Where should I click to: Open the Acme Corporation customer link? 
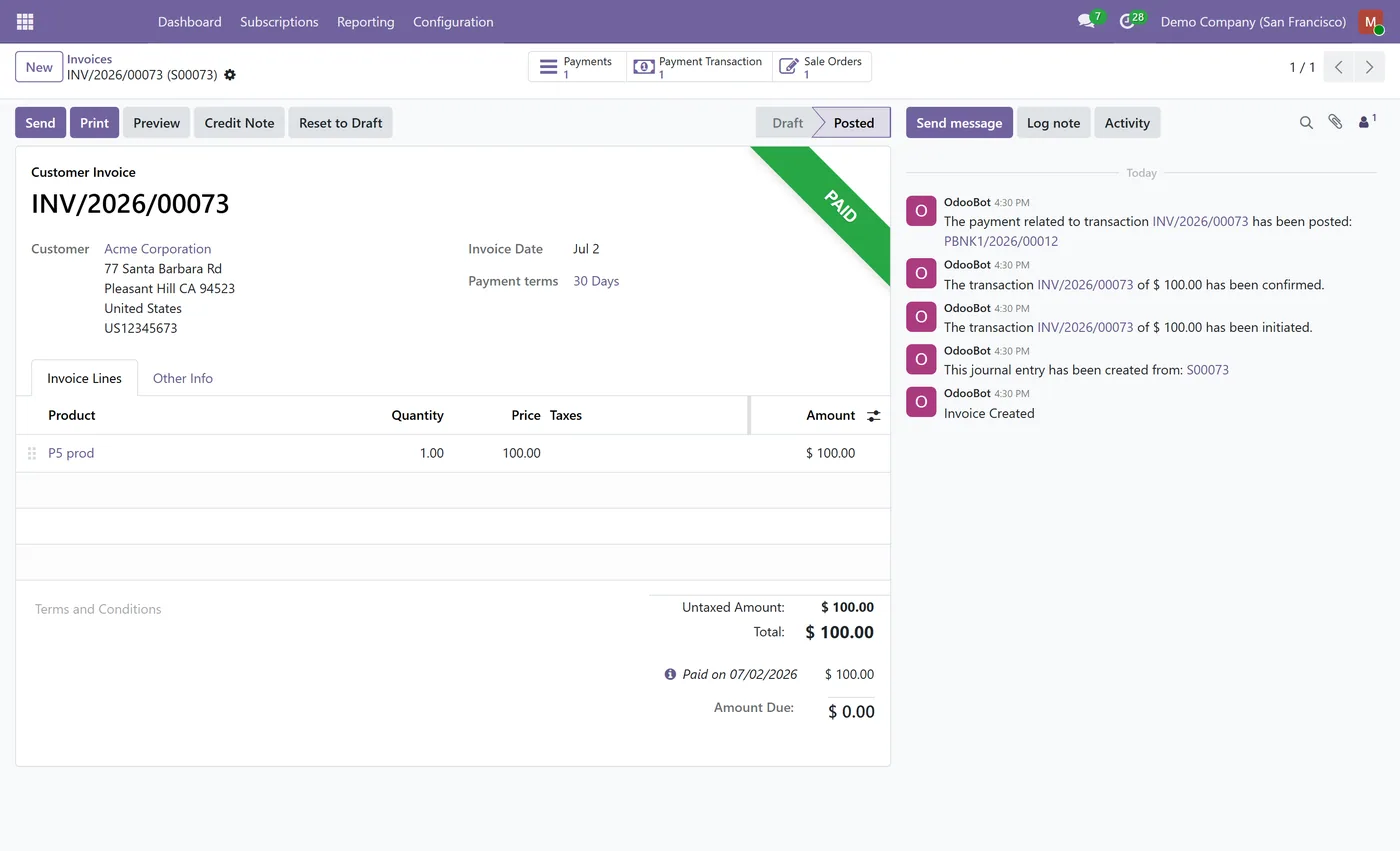point(158,249)
